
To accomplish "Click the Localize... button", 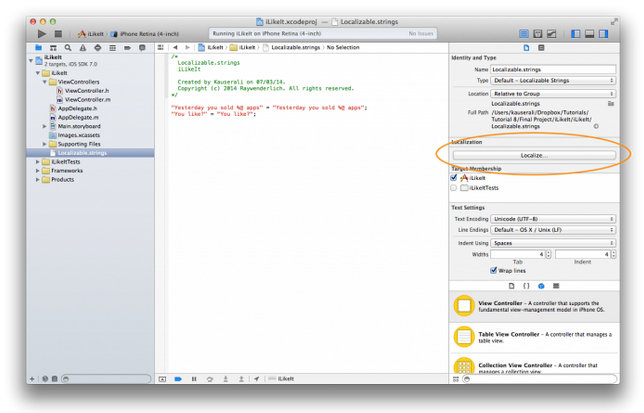I will click(x=534, y=155).
